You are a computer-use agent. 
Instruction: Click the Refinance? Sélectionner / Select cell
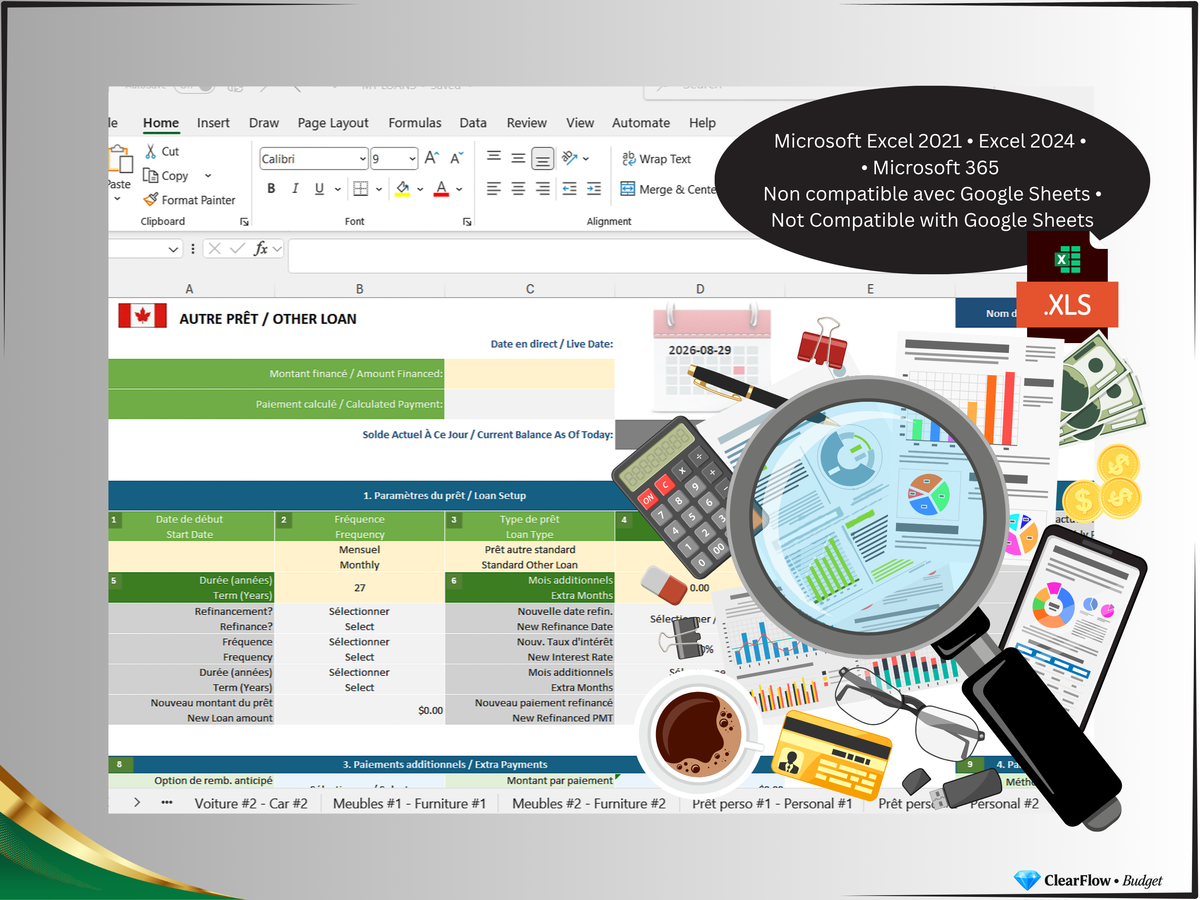coord(360,619)
